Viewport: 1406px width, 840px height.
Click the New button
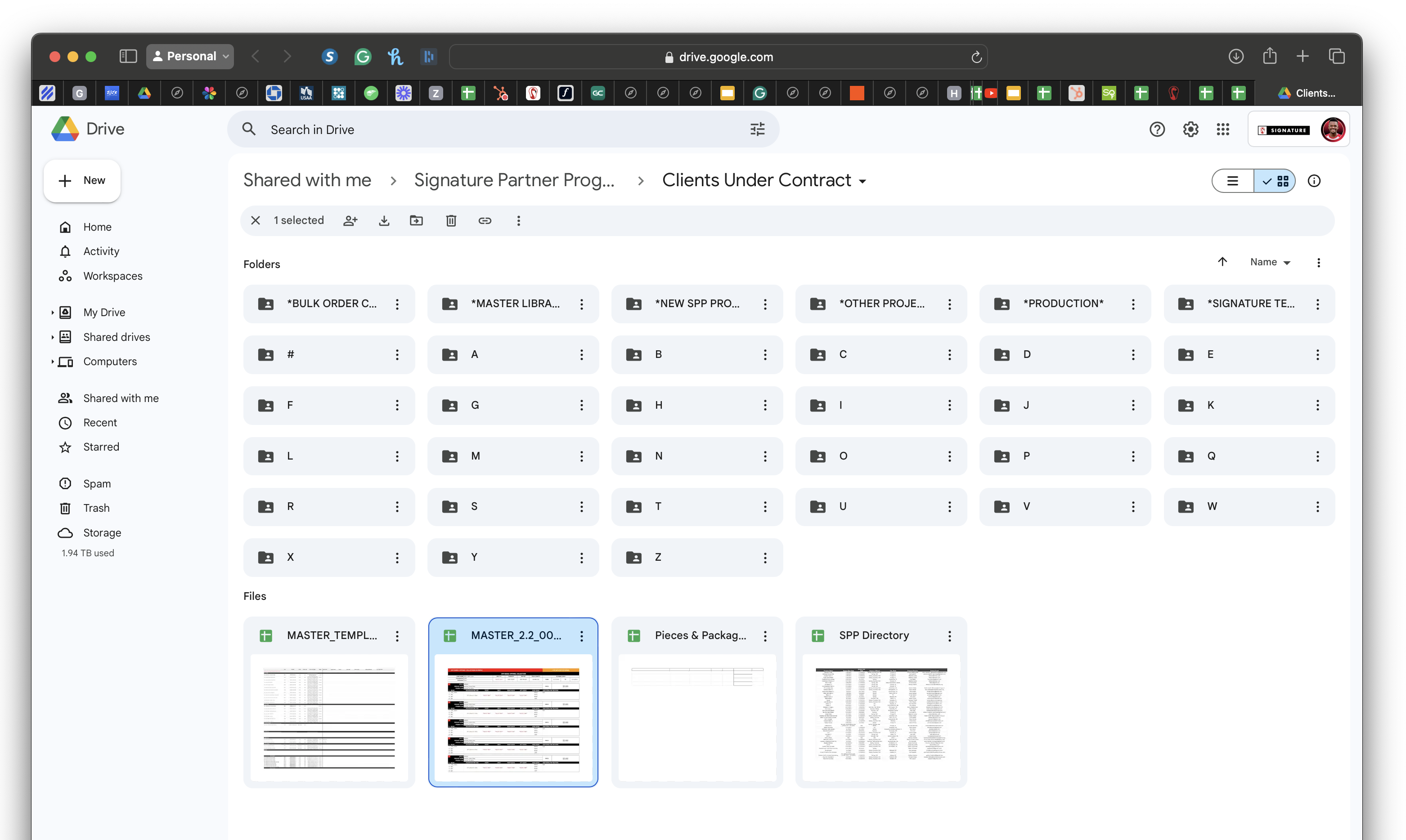point(82,181)
